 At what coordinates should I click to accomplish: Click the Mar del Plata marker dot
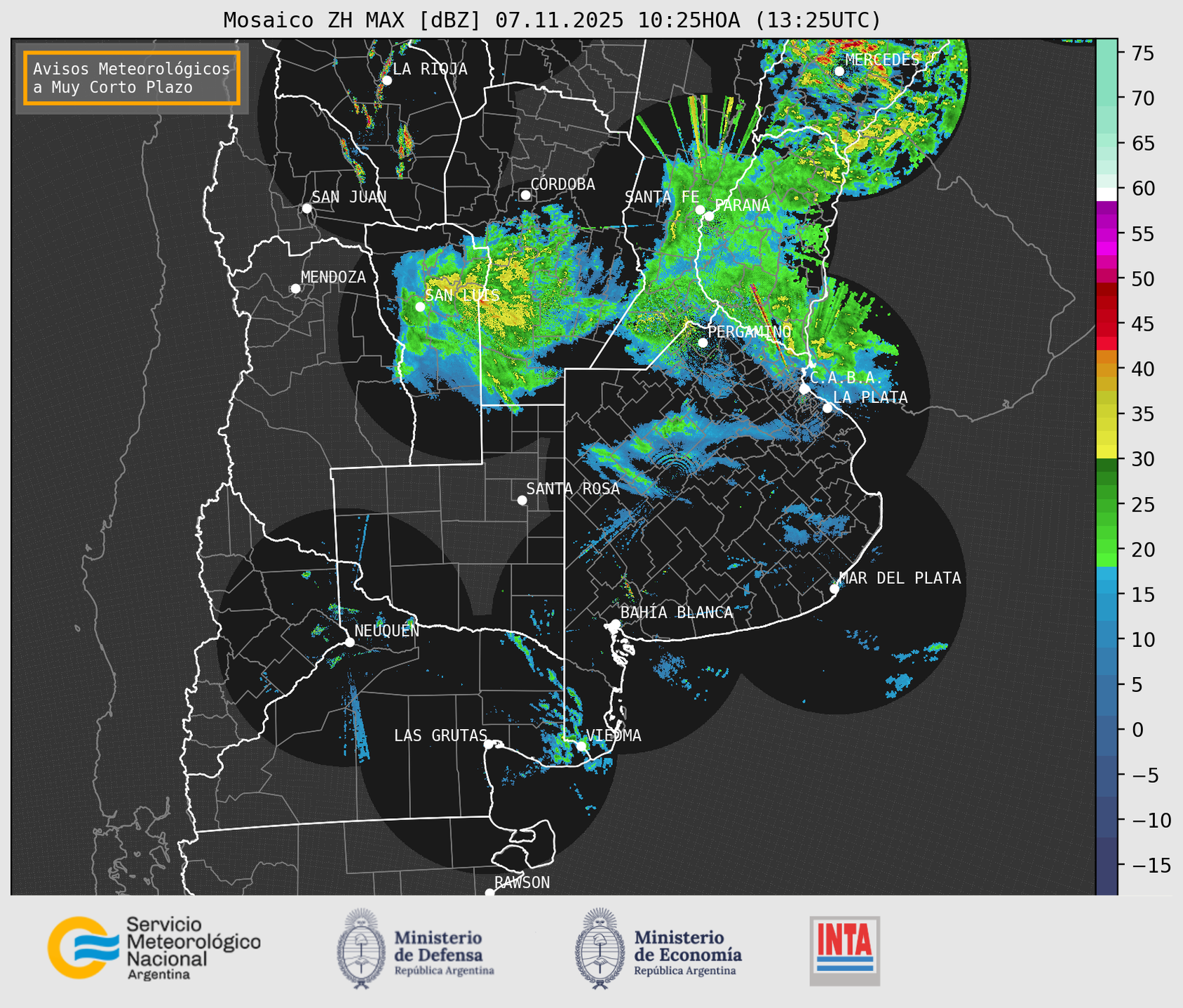tap(834, 589)
